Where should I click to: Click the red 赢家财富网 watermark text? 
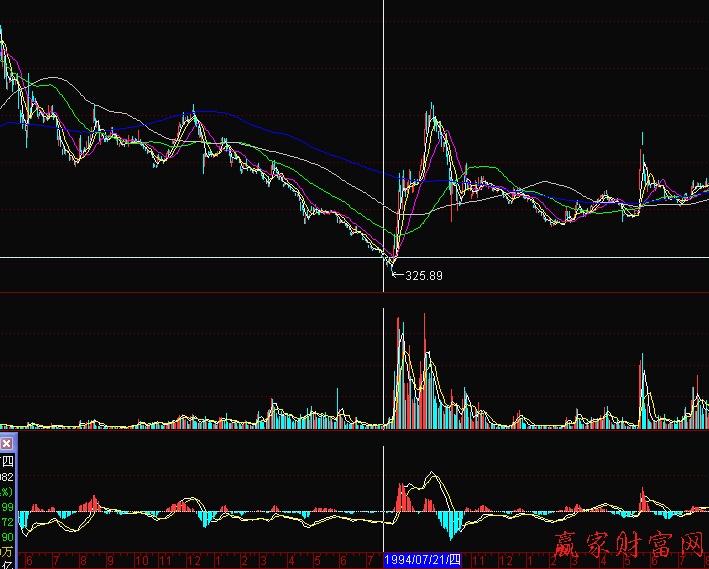[x=630, y=546]
